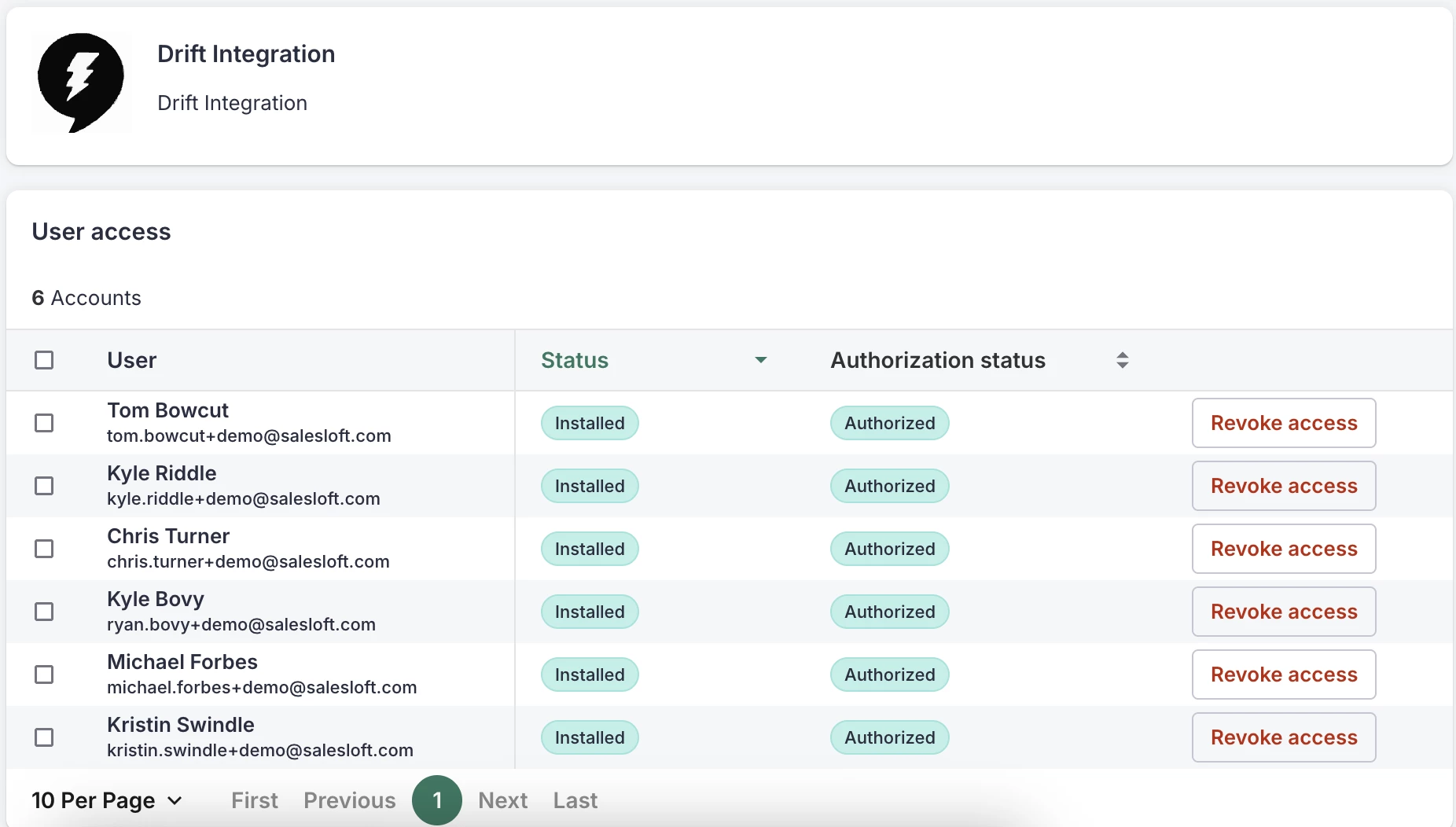
Task: Click Chris Turner's Installed badge
Action: tap(590, 549)
